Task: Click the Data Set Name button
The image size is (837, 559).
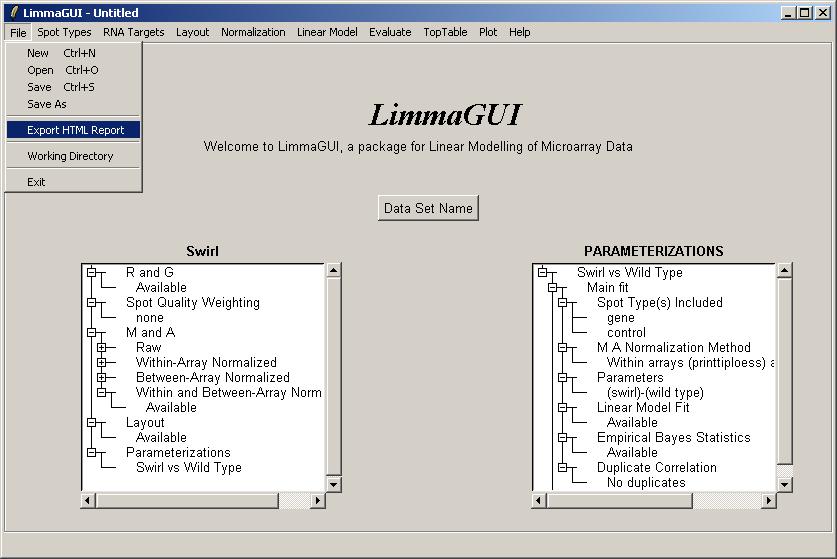Action: tap(428, 208)
